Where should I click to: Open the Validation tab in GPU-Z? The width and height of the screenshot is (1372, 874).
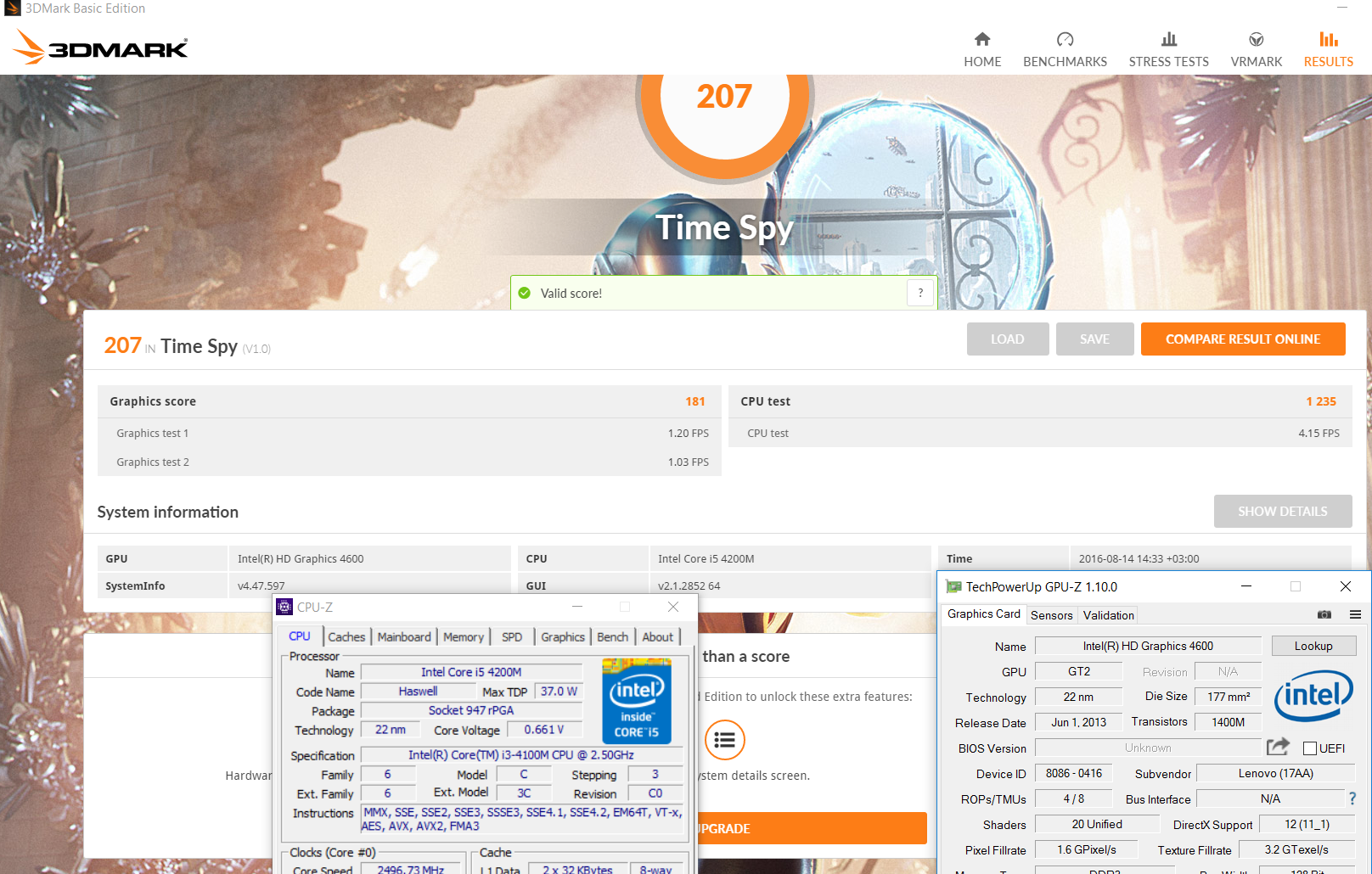[x=1109, y=615]
